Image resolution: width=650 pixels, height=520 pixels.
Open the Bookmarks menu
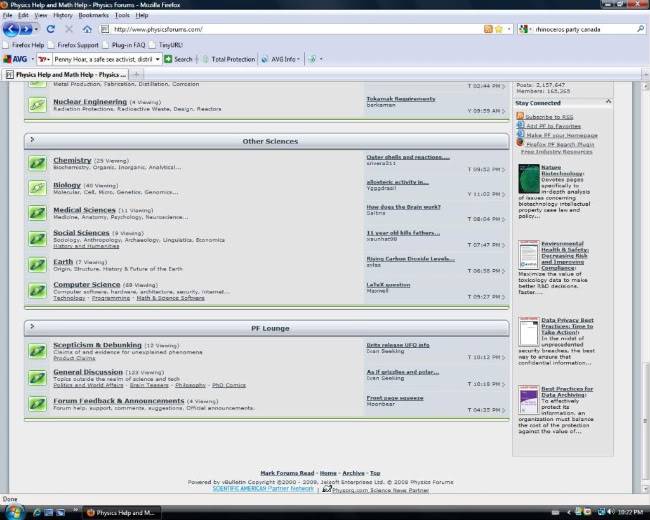click(94, 15)
